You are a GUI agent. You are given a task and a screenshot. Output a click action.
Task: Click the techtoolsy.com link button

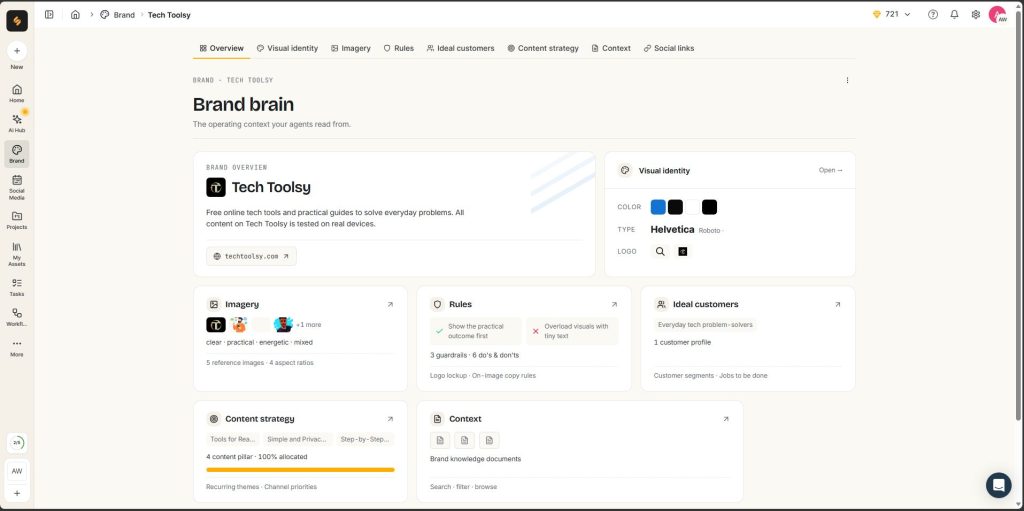pos(251,256)
